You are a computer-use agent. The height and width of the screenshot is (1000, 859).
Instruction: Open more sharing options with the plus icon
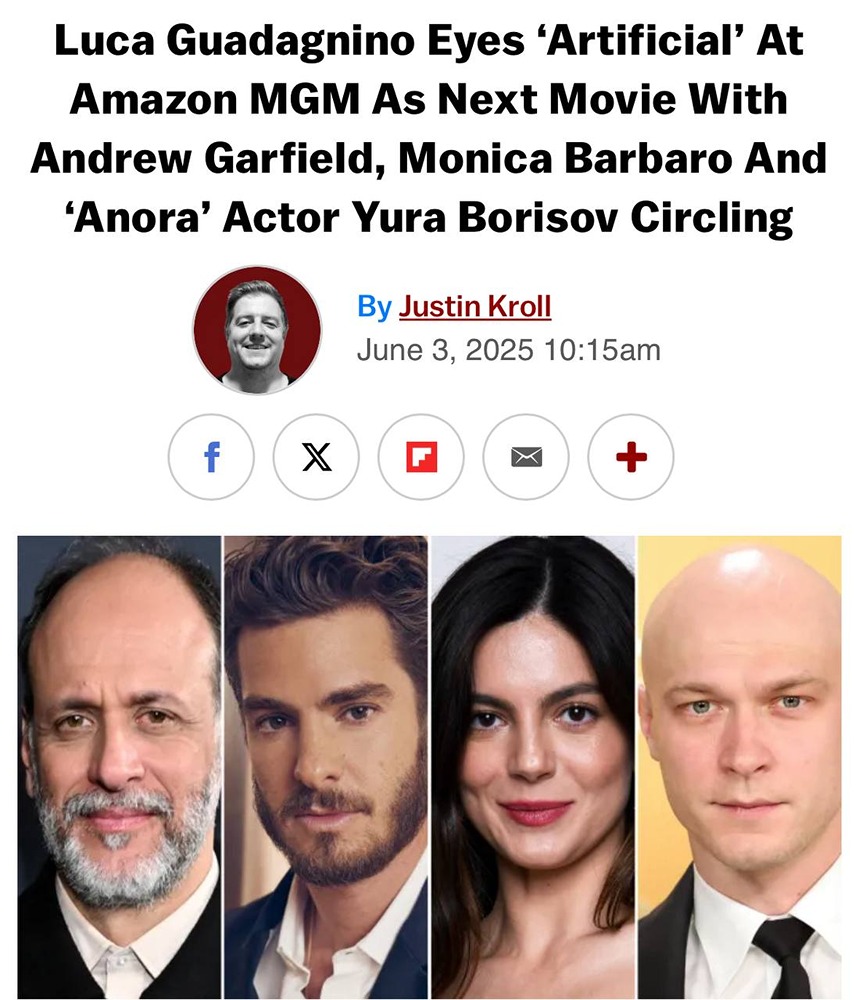[x=631, y=457]
